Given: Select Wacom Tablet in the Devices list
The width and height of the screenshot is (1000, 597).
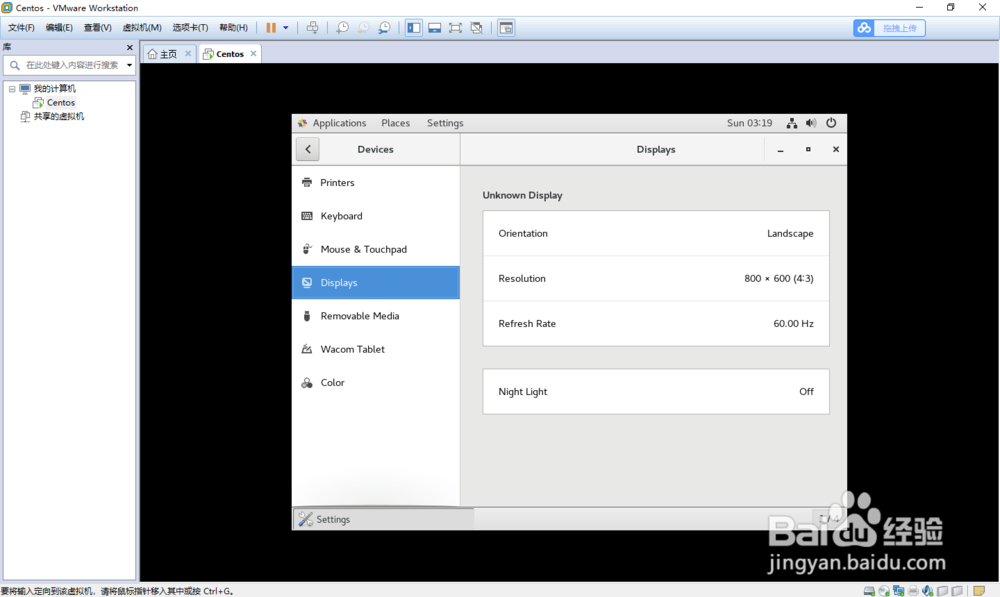Looking at the screenshot, I should point(376,349).
